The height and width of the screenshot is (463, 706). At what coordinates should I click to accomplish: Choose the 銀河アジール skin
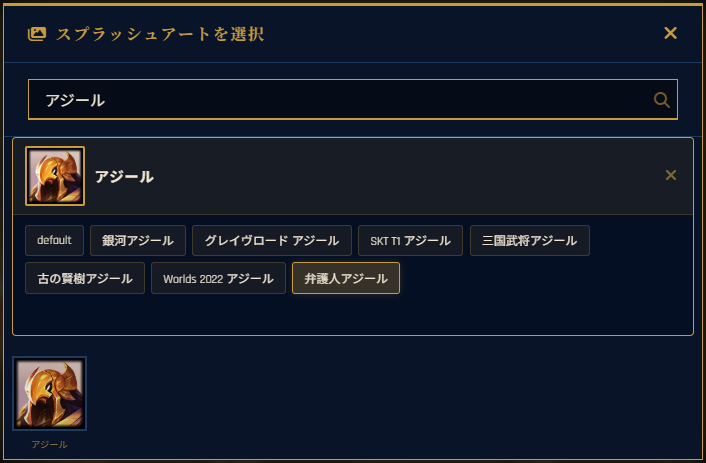(x=138, y=241)
